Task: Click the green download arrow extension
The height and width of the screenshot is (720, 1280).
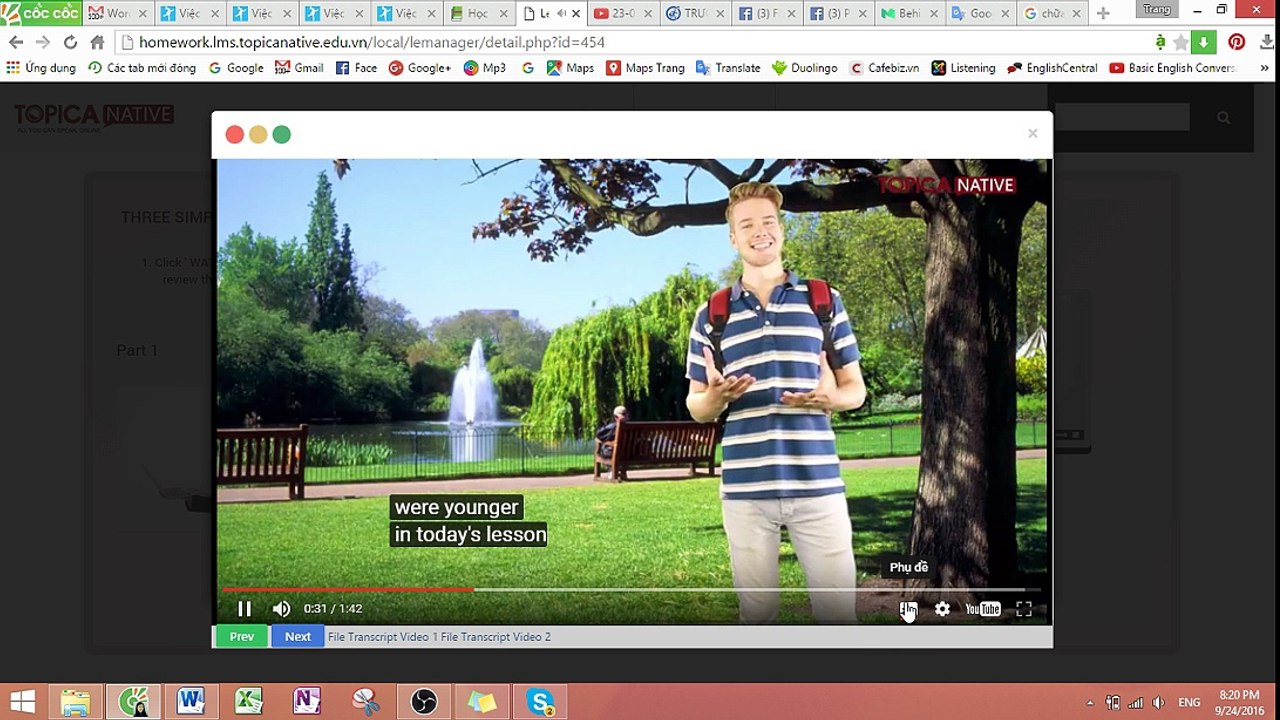Action: point(1205,42)
